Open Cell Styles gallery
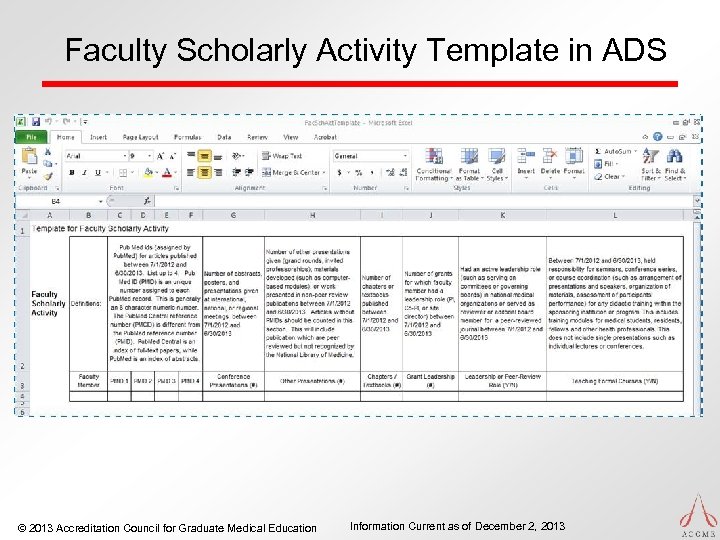 (497, 164)
